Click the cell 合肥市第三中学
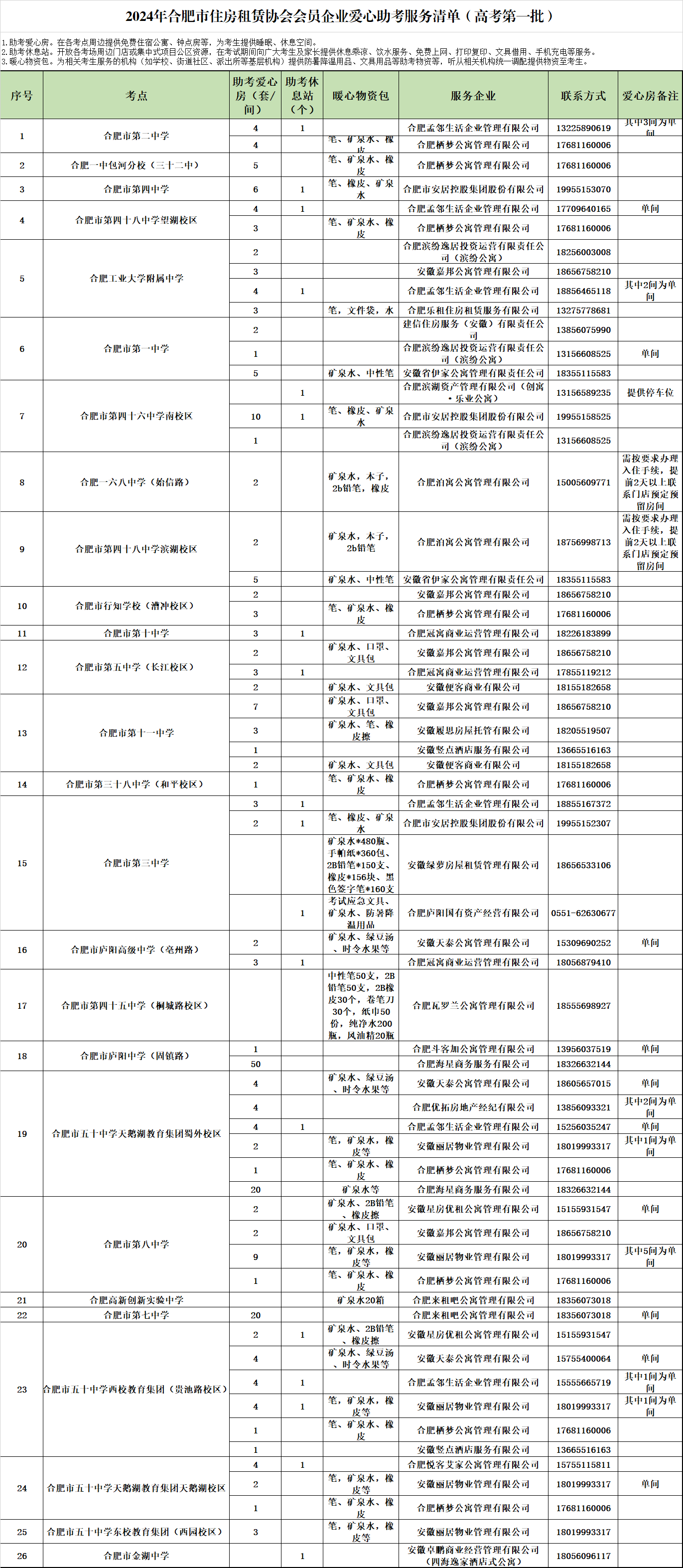683x1568 pixels. [x=136, y=863]
